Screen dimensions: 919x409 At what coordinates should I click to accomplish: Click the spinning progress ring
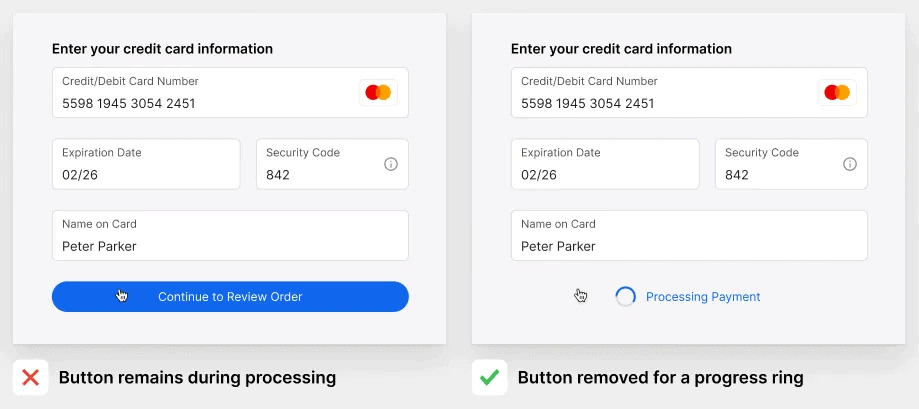point(625,296)
